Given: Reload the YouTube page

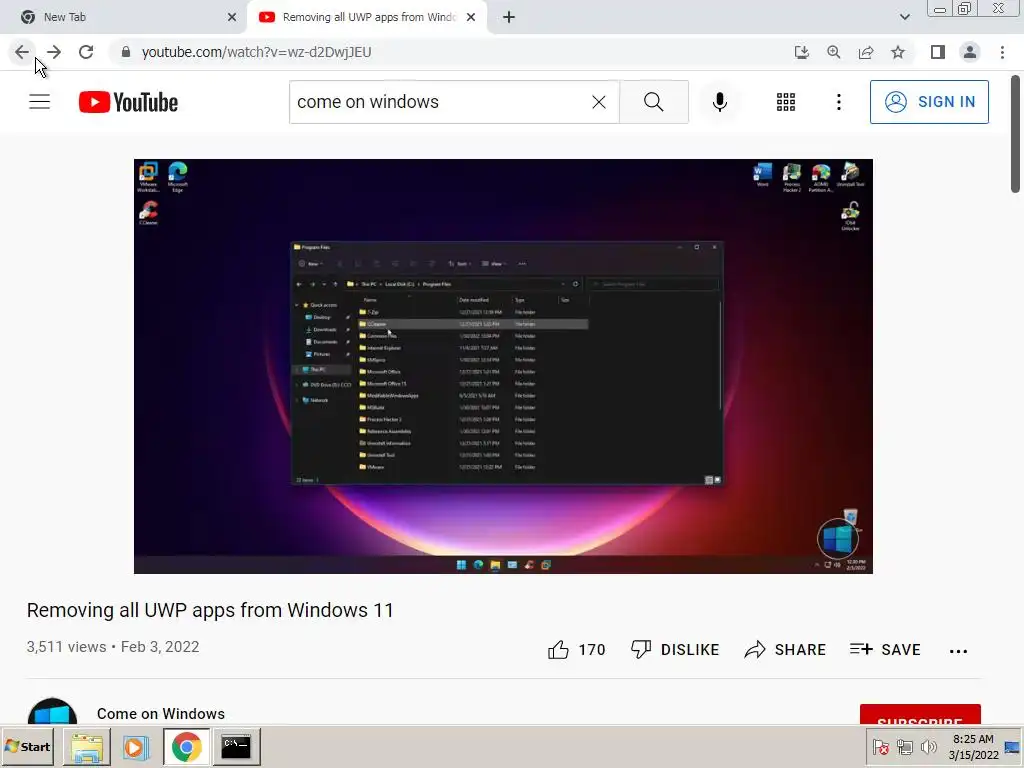Looking at the screenshot, I should [86, 52].
